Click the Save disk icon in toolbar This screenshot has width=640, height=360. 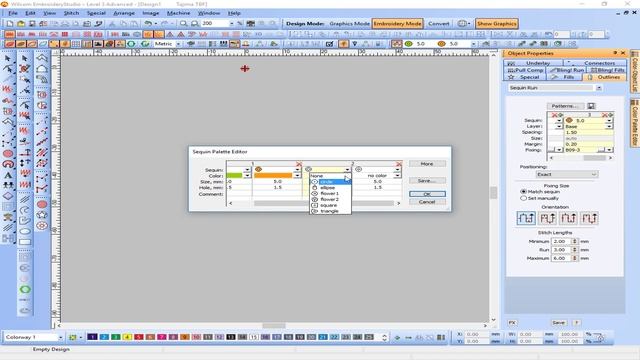[32, 24]
